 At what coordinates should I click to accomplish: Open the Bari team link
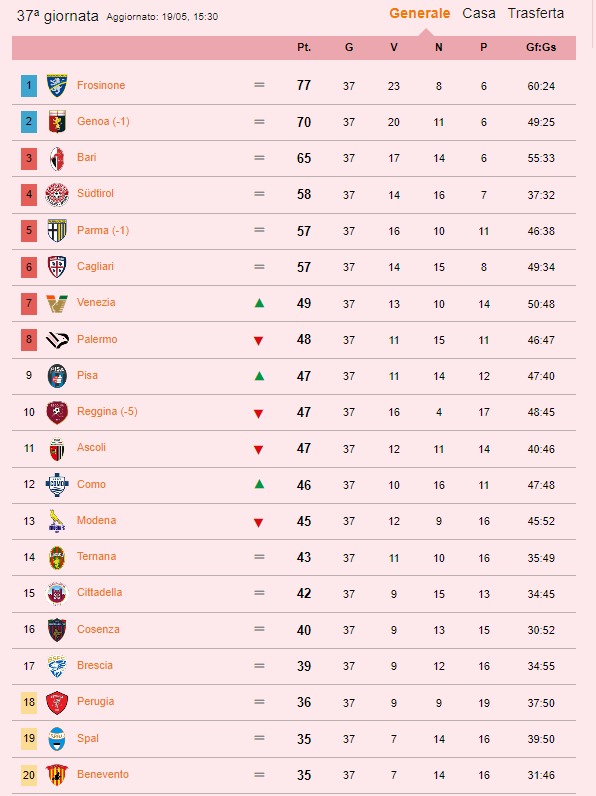click(87, 157)
